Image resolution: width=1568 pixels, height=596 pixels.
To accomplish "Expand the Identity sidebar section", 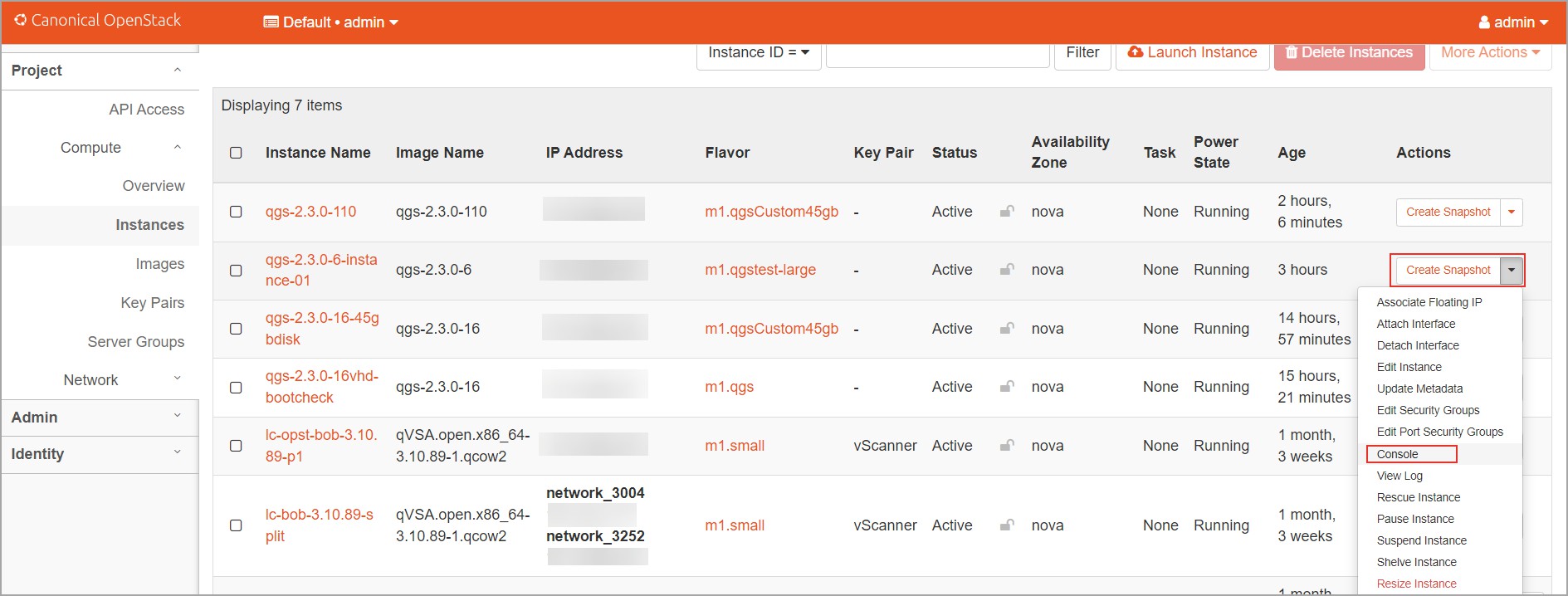I will coord(100,454).
